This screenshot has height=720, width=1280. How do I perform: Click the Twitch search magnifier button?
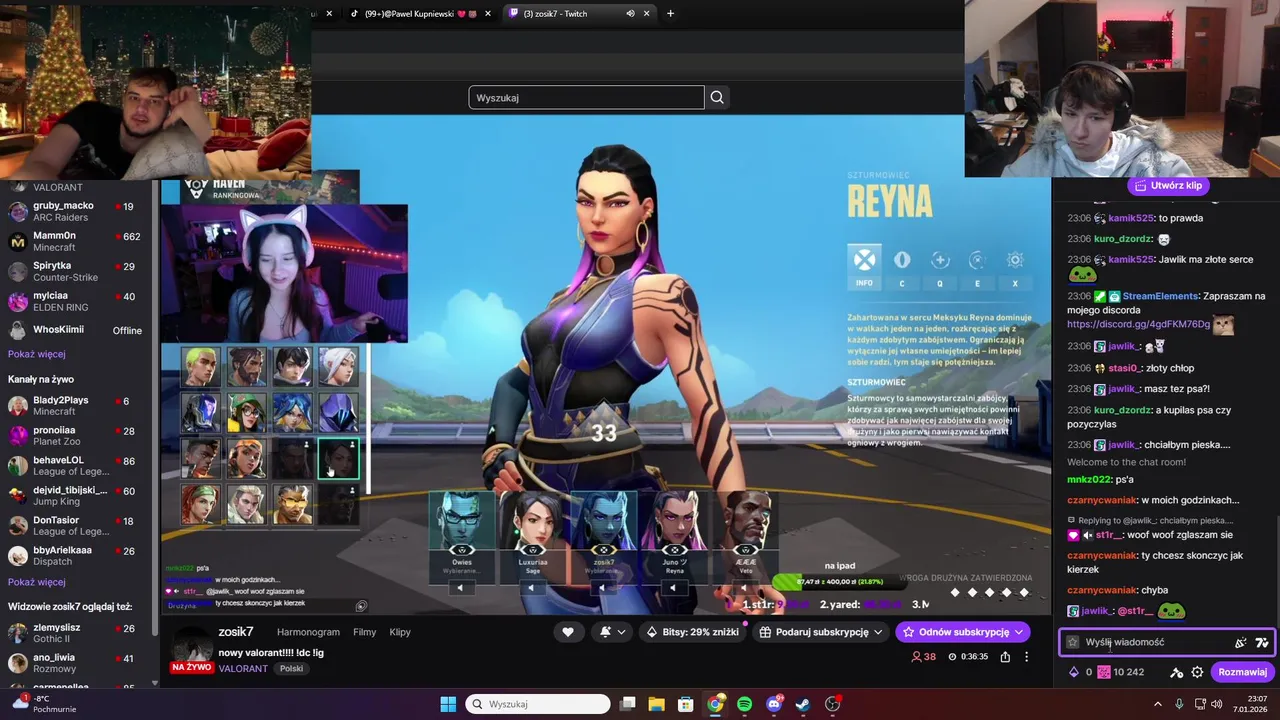click(x=717, y=97)
